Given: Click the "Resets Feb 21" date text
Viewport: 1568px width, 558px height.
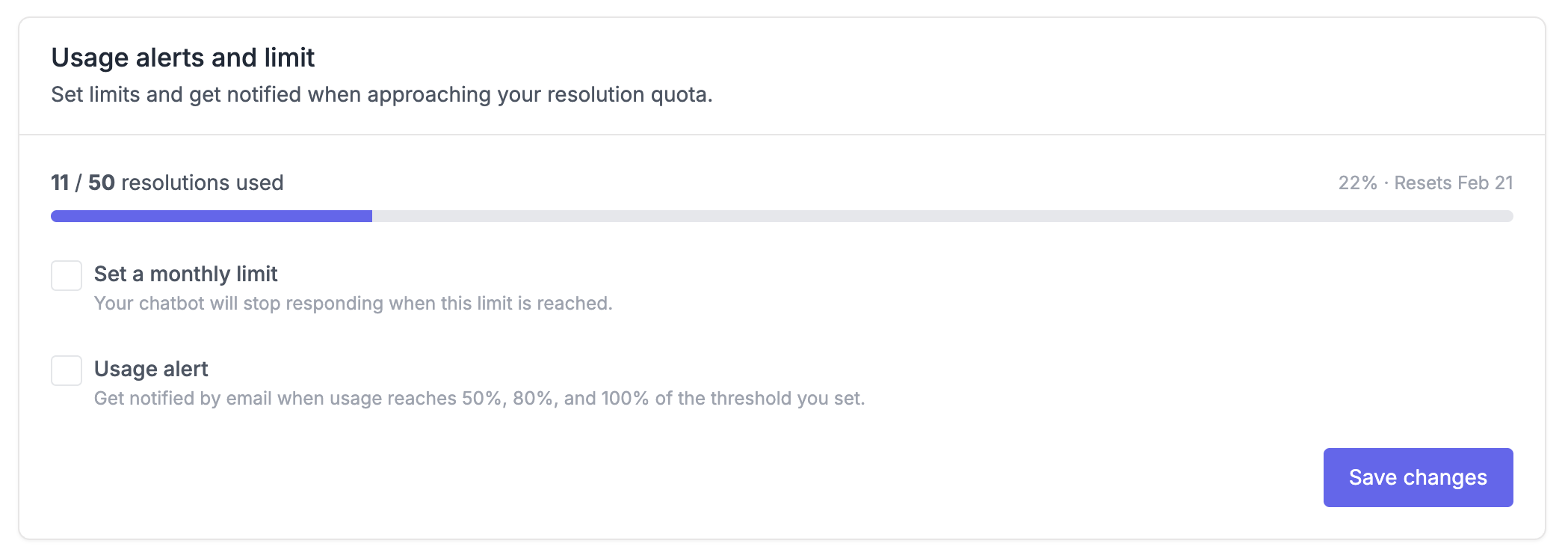Looking at the screenshot, I should point(1454,183).
